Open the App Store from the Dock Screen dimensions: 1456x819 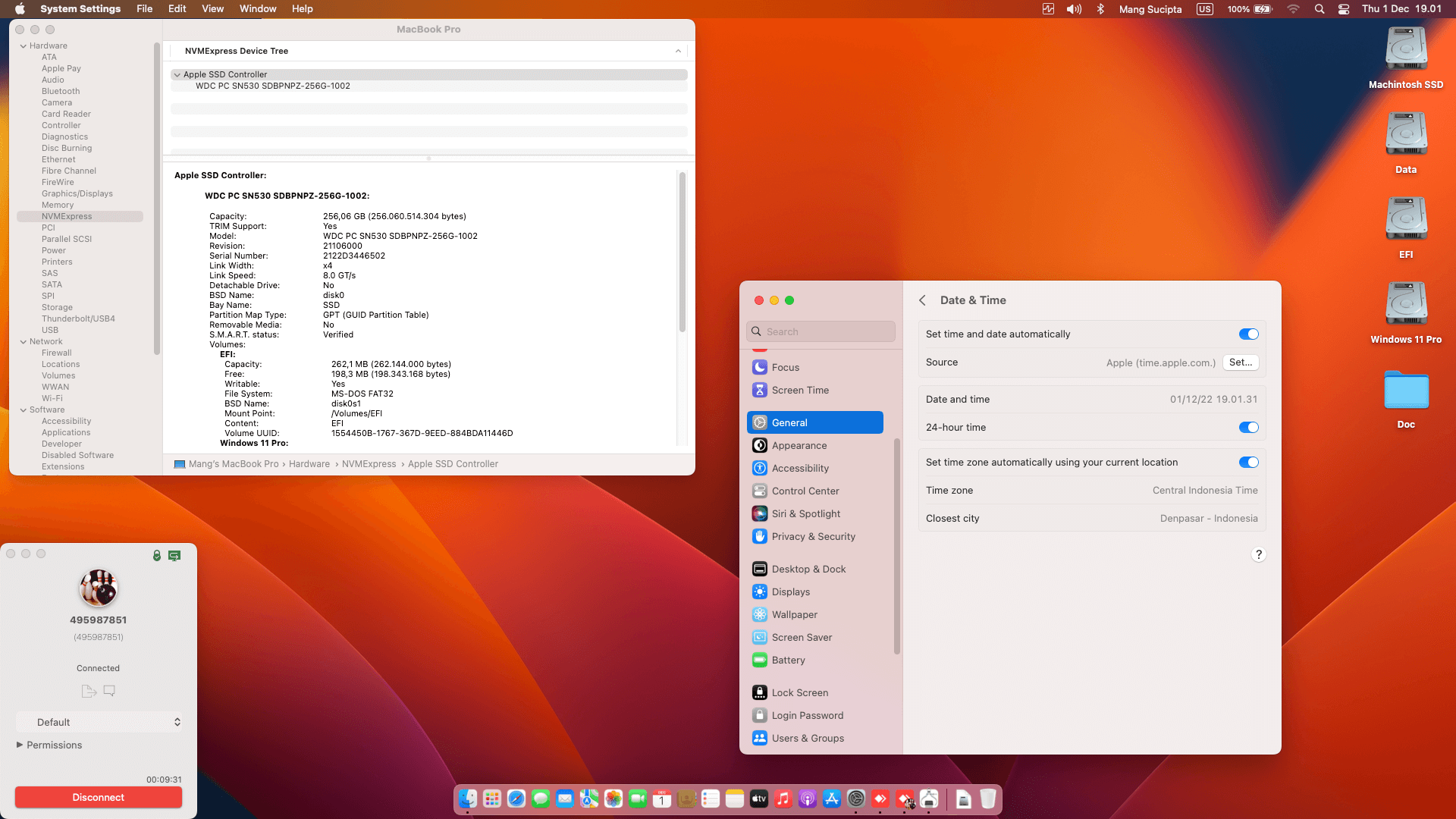(x=832, y=799)
